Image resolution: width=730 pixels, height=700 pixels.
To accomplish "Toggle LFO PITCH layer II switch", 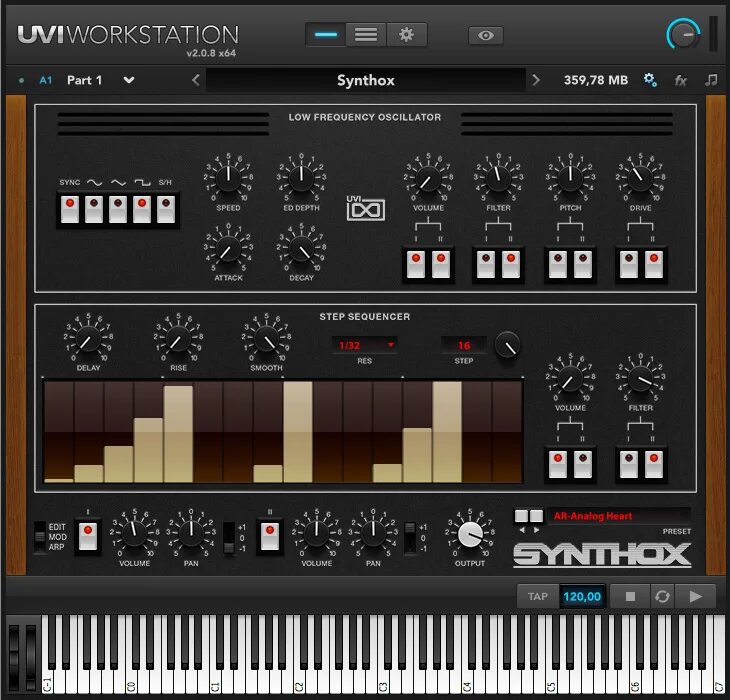I will [x=583, y=265].
